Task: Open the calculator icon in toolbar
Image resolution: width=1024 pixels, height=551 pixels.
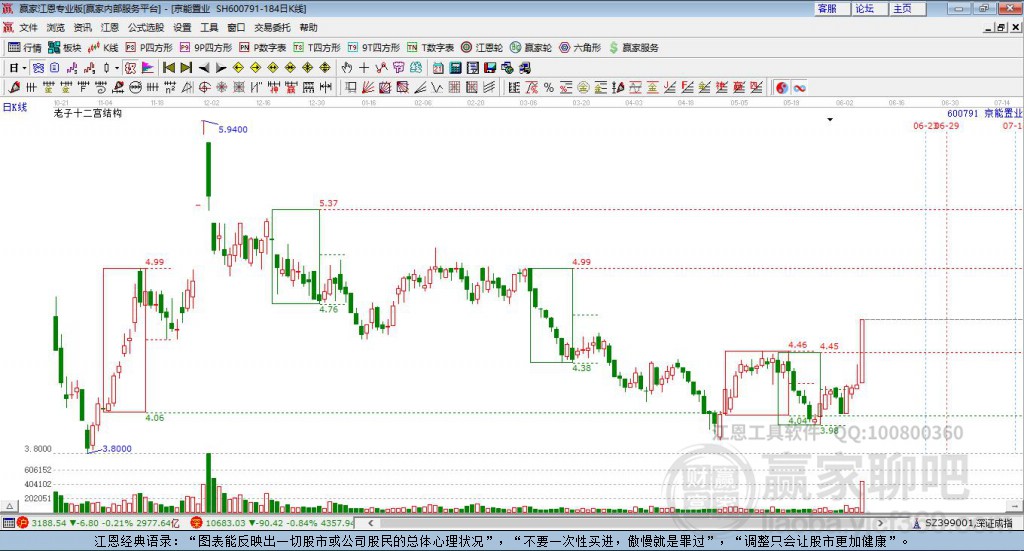Action: tap(455, 68)
